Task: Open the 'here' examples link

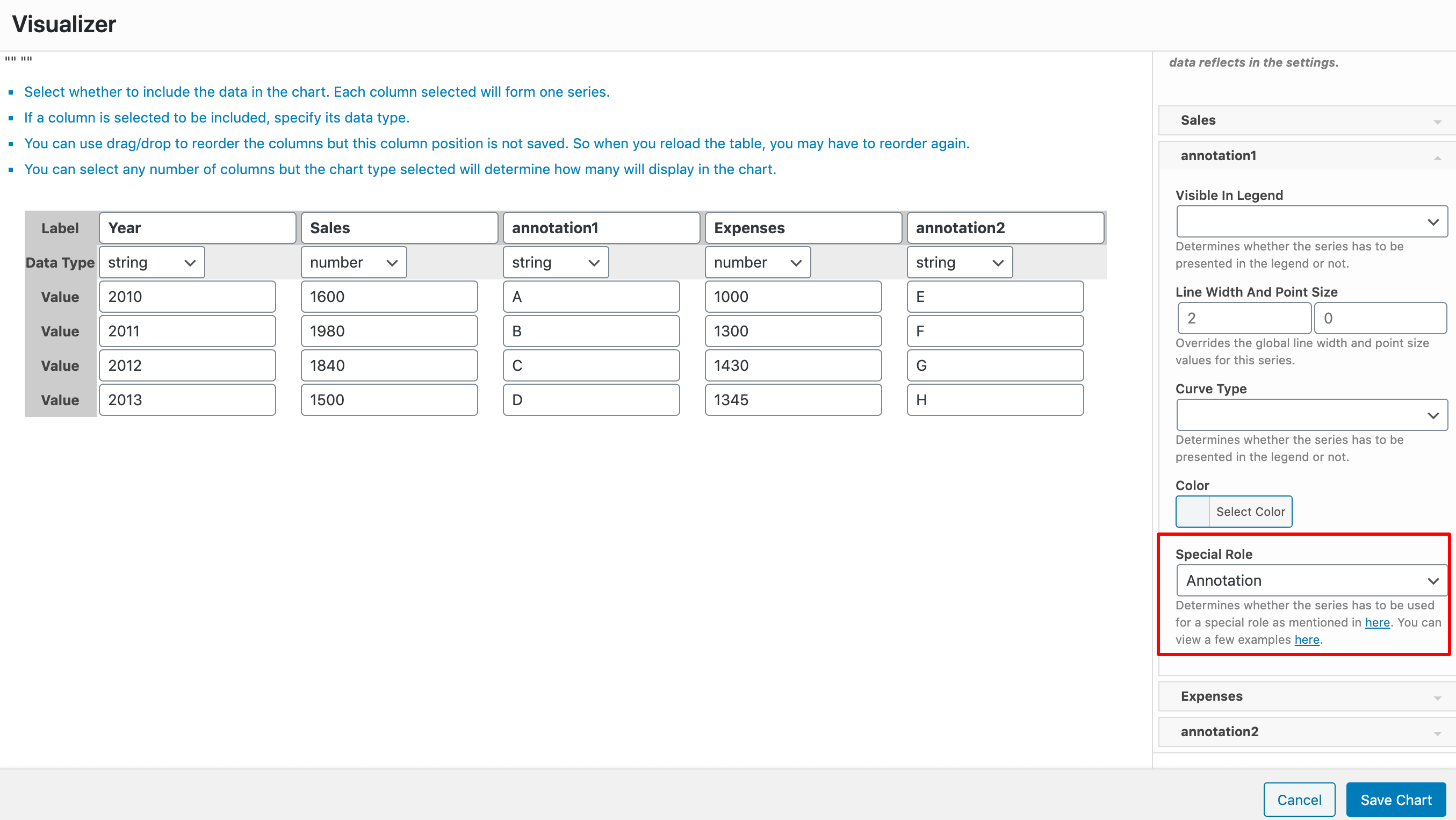Action: pyautogui.click(x=1306, y=640)
